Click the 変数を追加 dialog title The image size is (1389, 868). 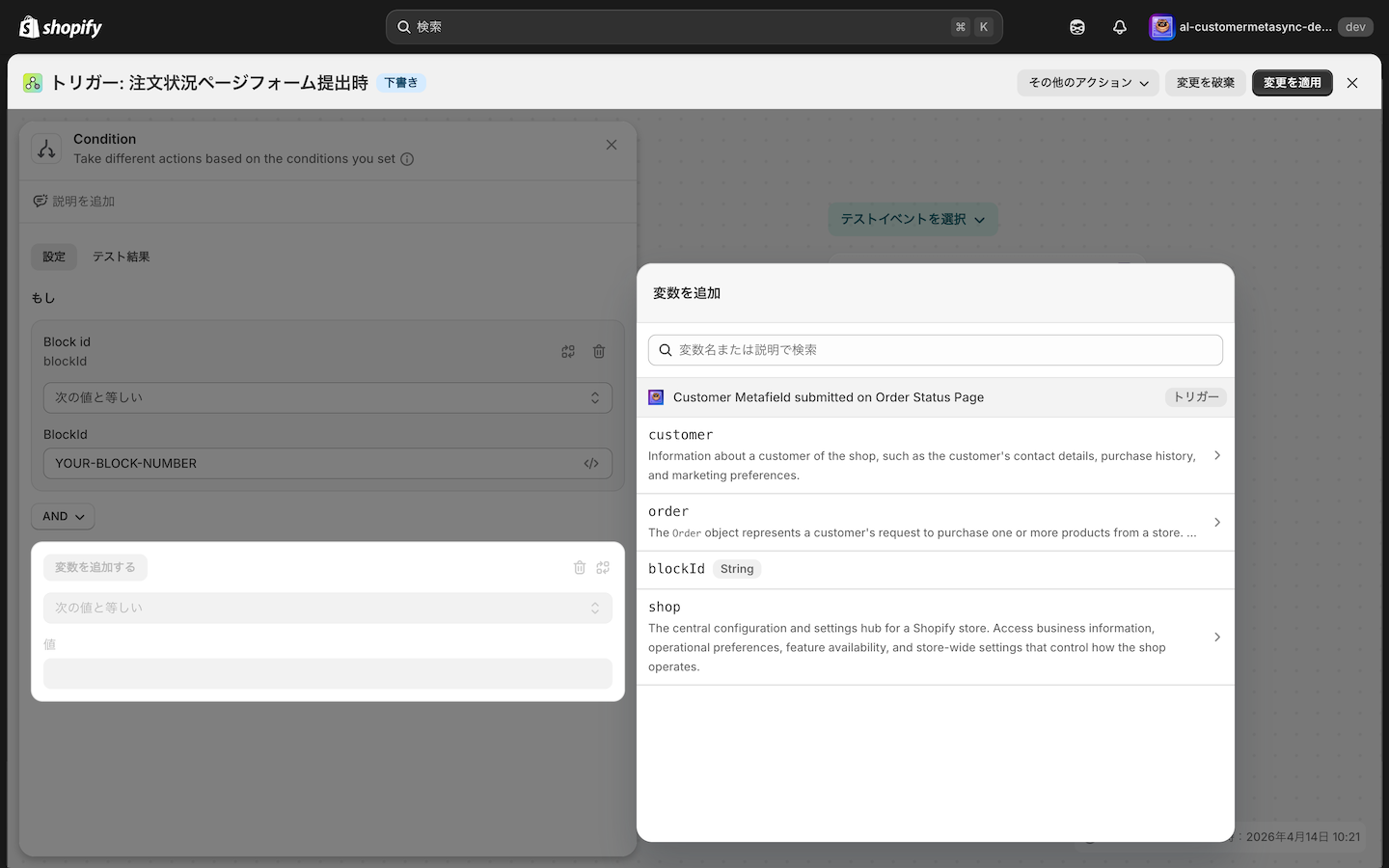(687, 293)
